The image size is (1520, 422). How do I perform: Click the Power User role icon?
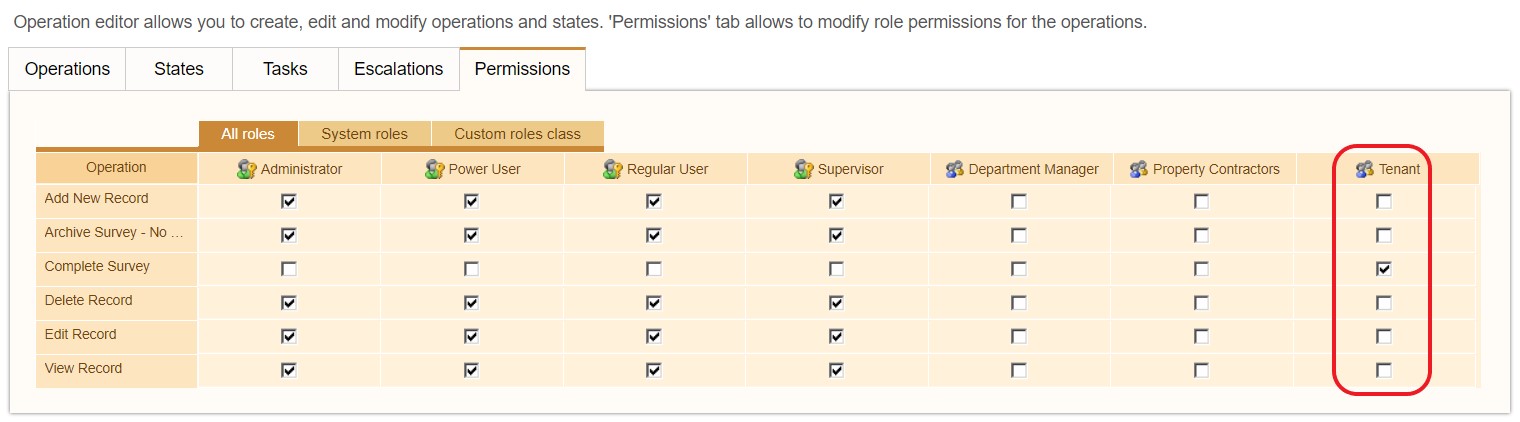434,169
